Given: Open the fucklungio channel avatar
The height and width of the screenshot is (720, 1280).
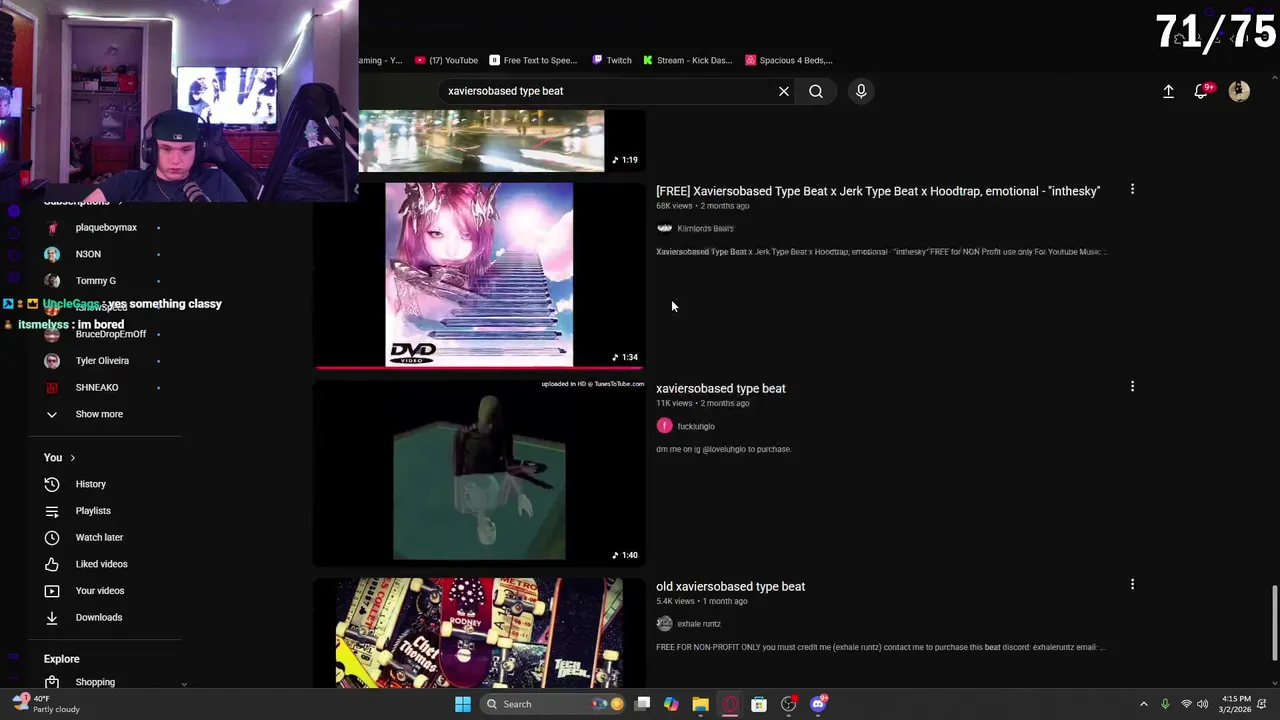Looking at the screenshot, I should [x=664, y=426].
